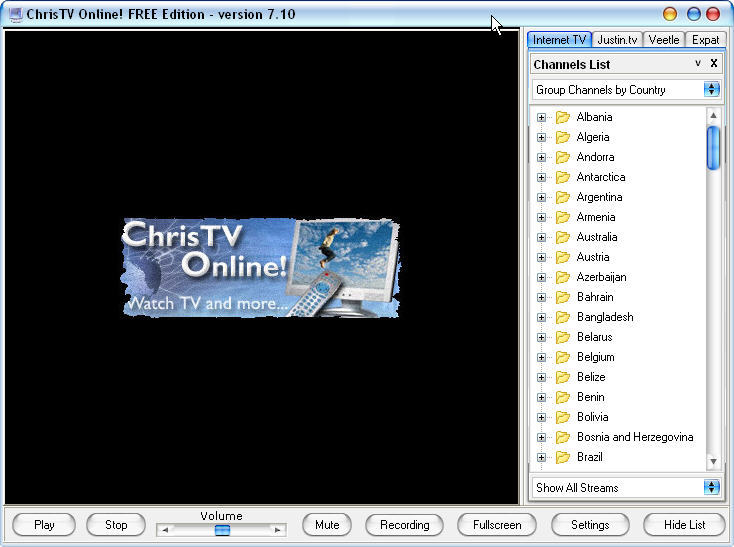Expand the Brazil tree node
The width and height of the screenshot is (734, 547).
pos(542,458)
